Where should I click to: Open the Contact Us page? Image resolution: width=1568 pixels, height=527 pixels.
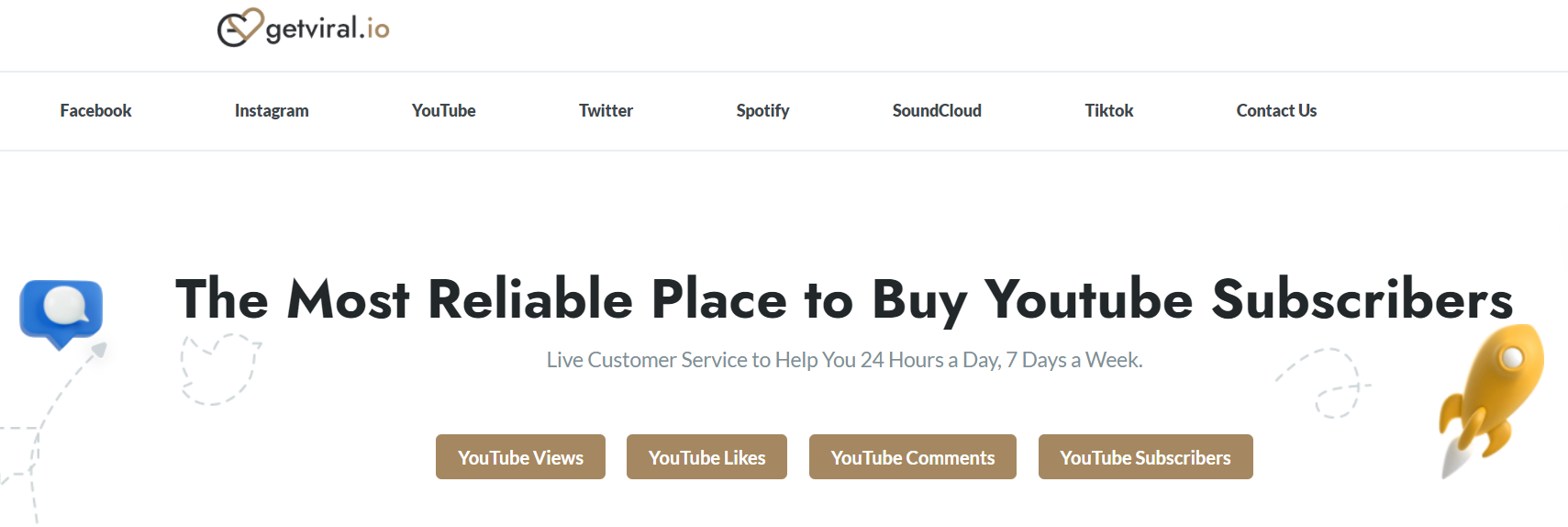[x=1276, y=110]
